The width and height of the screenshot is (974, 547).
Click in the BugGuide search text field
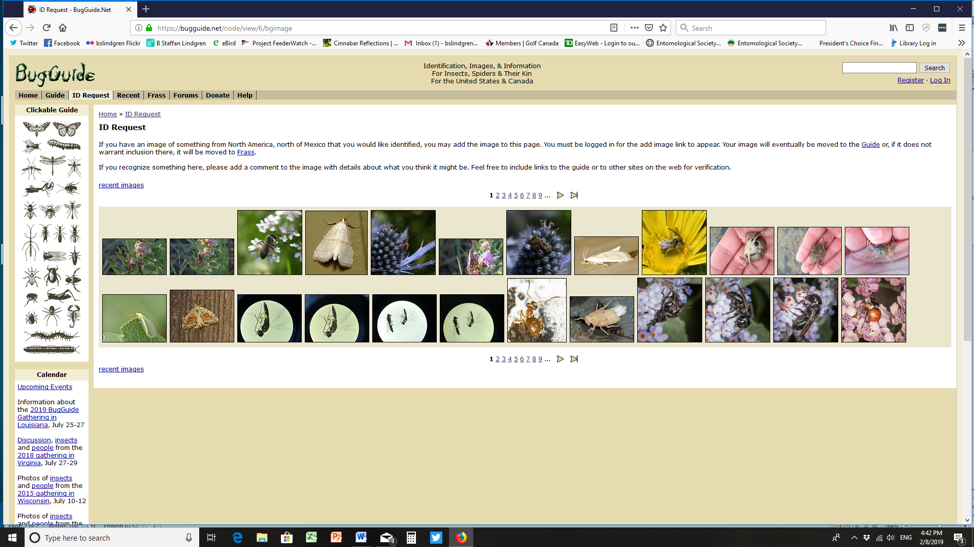(879, 68)
